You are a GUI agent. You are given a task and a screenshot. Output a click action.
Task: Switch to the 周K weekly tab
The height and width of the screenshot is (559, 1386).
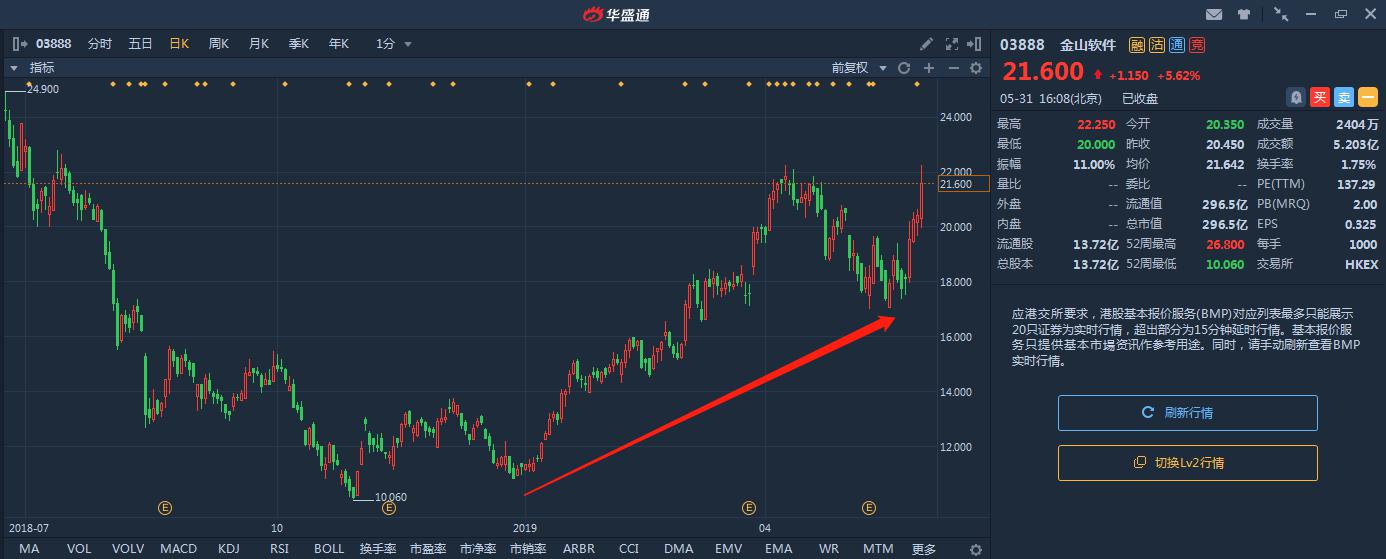(218, 44)
